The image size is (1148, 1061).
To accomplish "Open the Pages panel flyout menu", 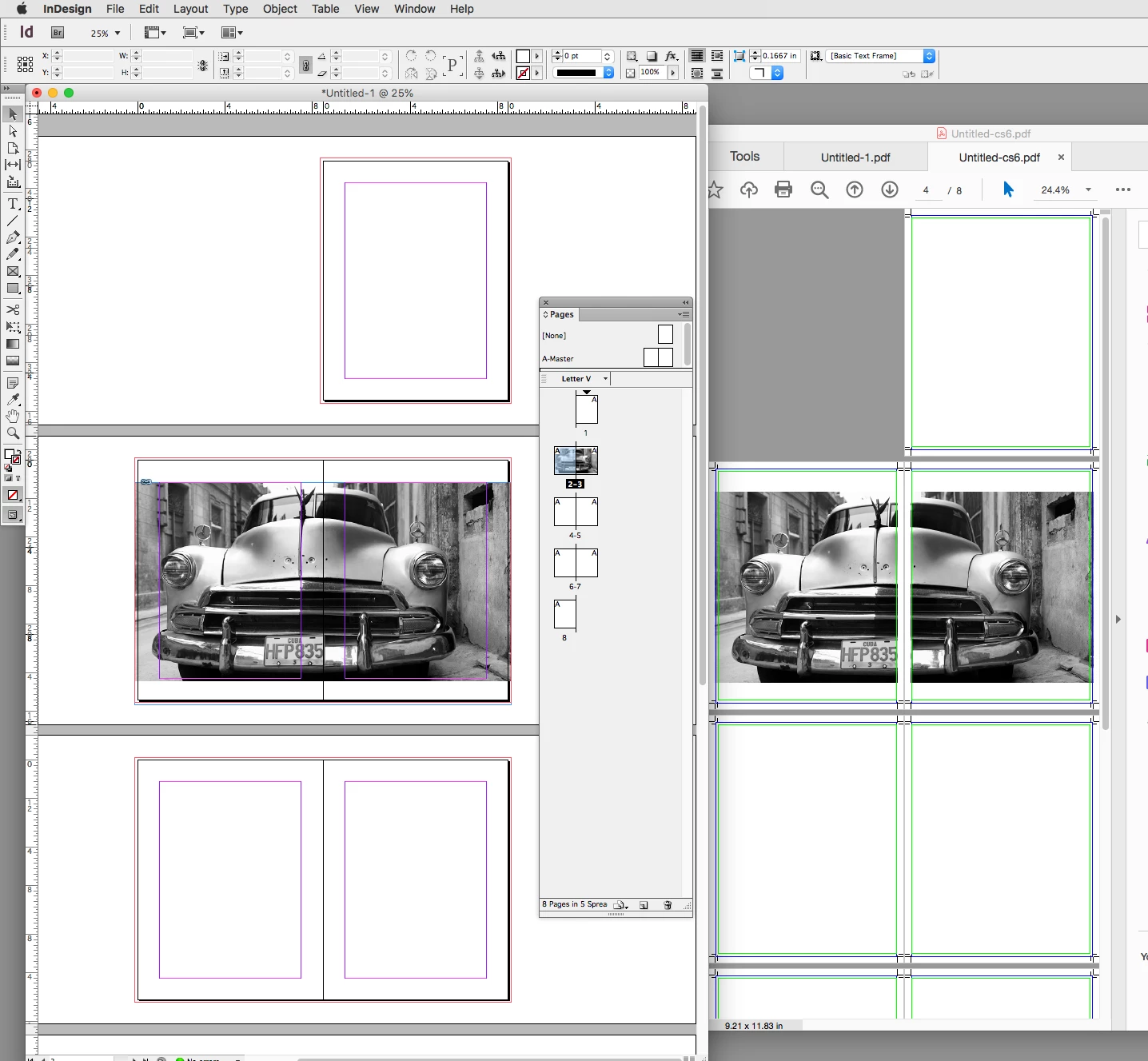I will (x=684, y=315).
